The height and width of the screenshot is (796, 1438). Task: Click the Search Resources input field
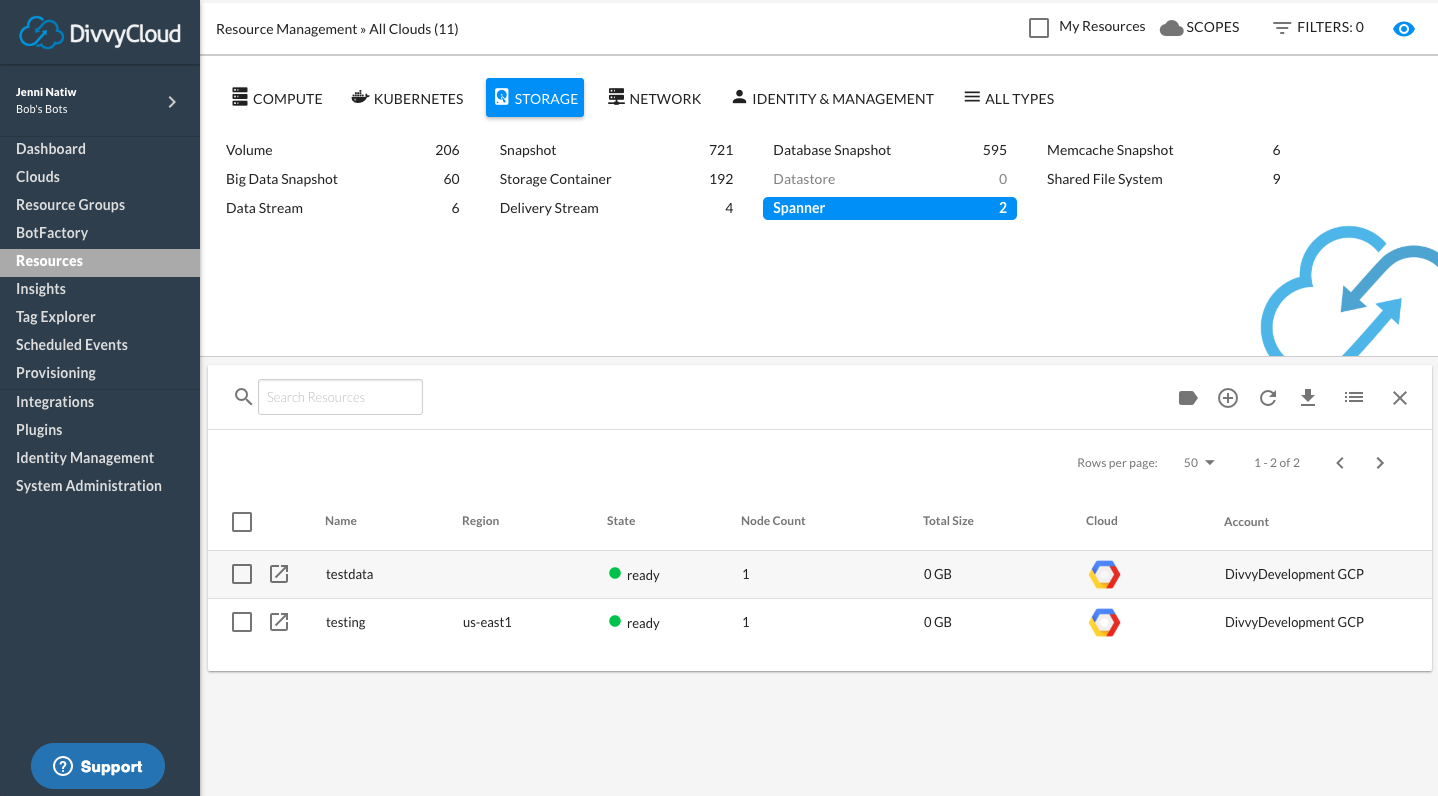click(340, 397)
